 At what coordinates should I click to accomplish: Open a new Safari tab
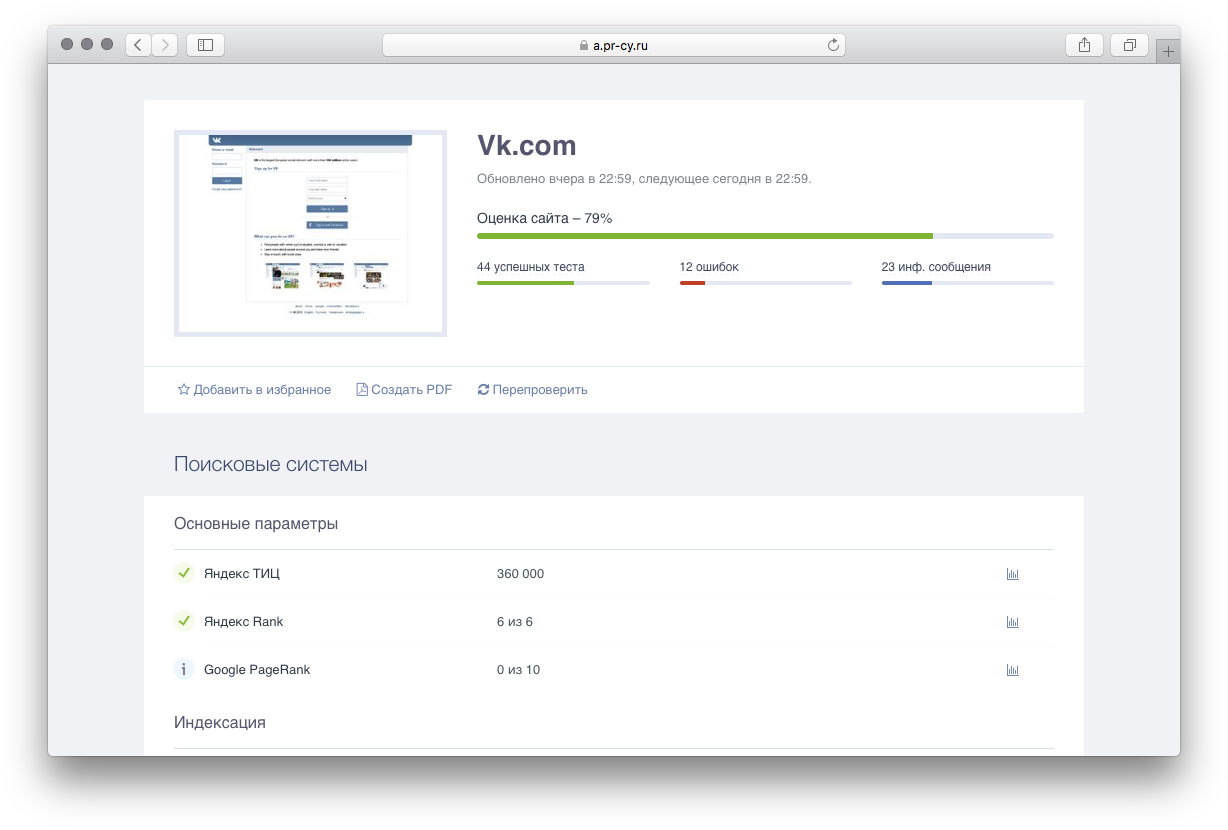[x=1168, y=52]
